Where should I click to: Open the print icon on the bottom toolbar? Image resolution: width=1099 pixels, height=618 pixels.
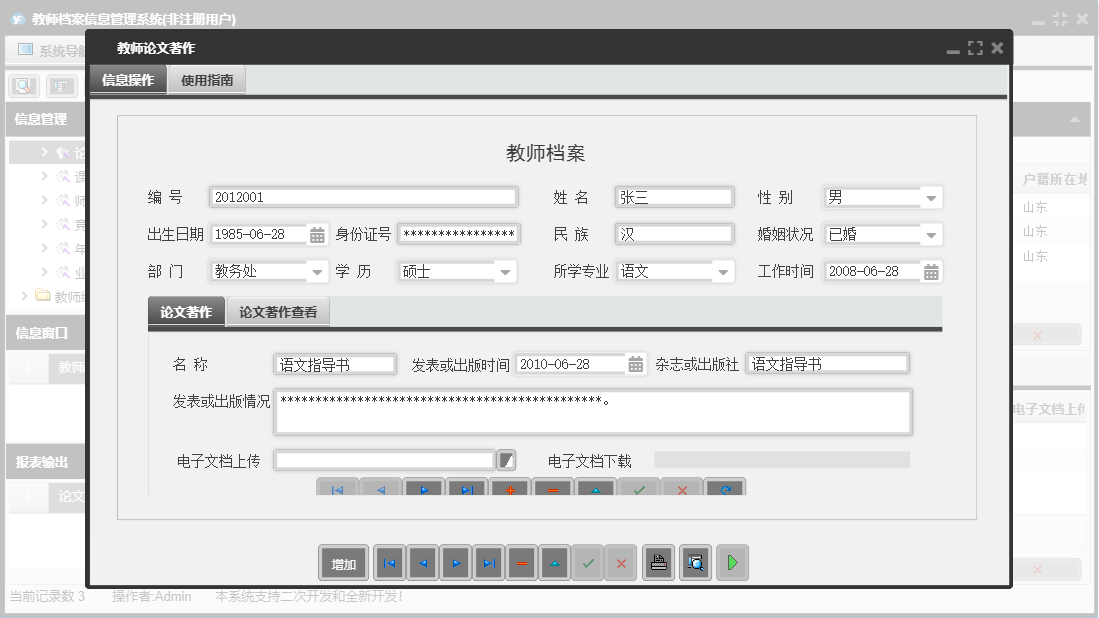(x=657, y=562)
